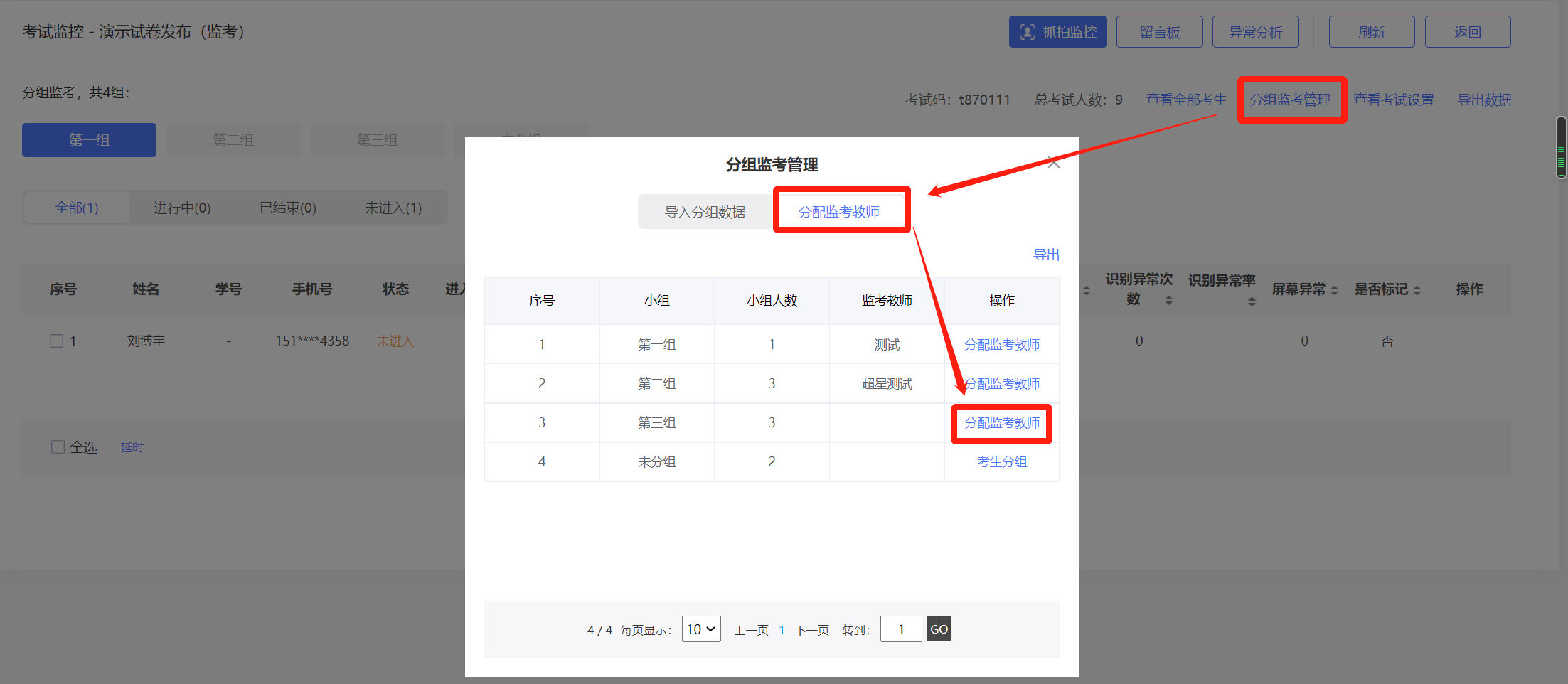Open 查看全部考生 link
This screenshot has width=1568, height=684.
(1186, 100)
